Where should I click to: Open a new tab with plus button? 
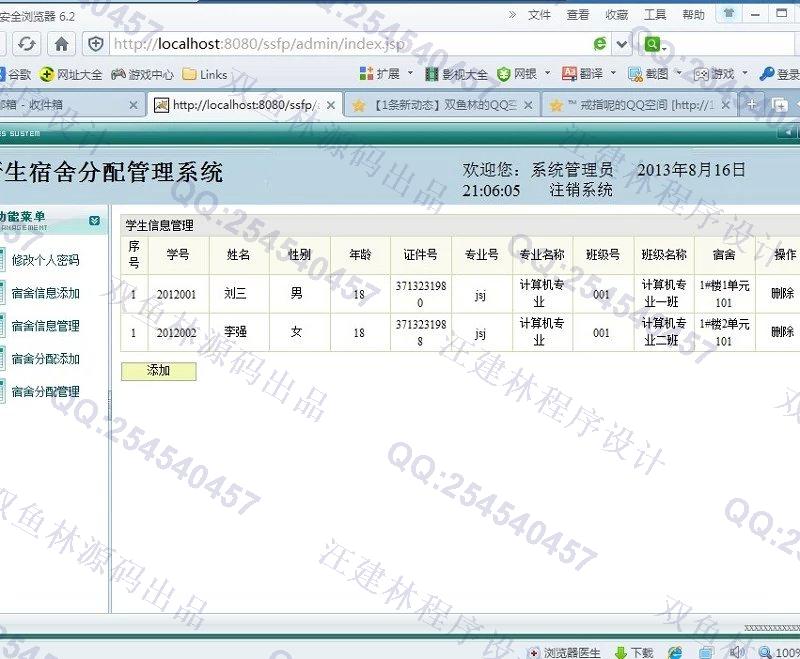click(x=752, y=105)
